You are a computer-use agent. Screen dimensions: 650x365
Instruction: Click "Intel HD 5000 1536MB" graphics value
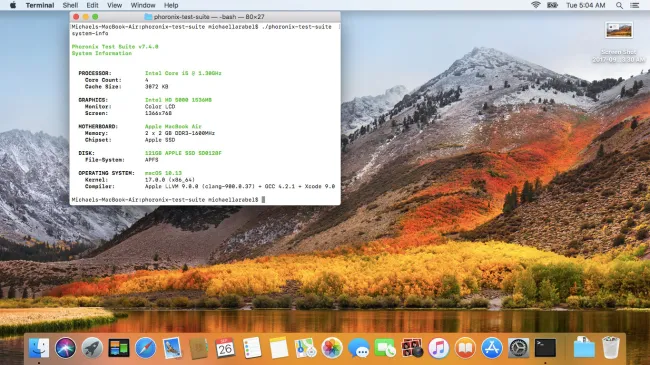(x=178, y=100)
